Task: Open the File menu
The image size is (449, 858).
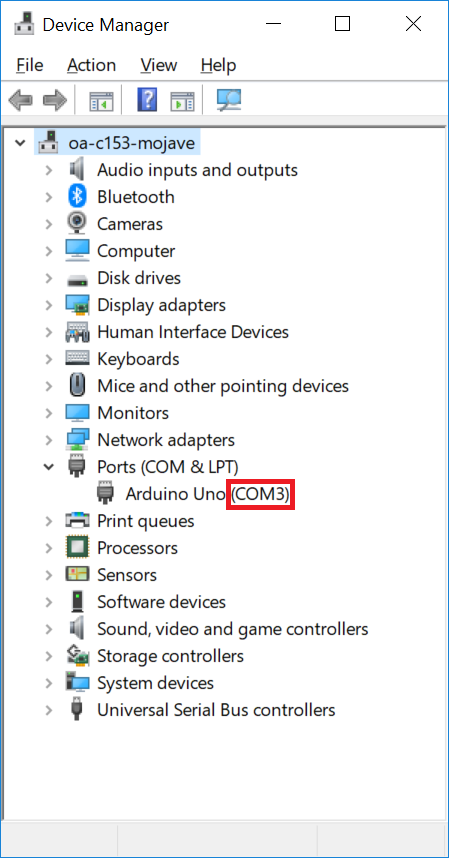Action: (x=30, y=65)
